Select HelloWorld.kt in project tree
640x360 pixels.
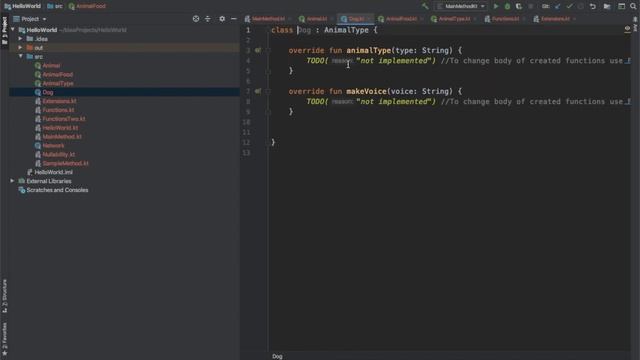[x=60, y=128]
